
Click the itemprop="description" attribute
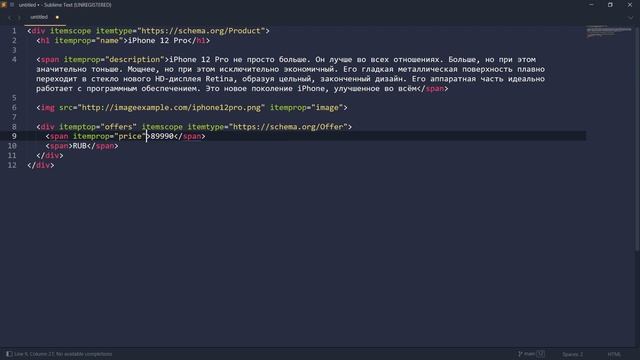[x=114, y=60]
